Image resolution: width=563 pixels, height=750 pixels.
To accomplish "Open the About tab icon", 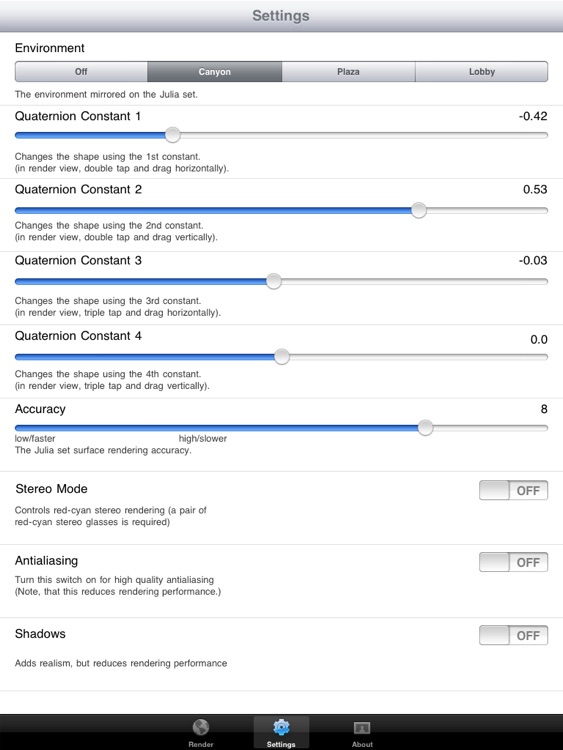I will [x=362, y=728].
